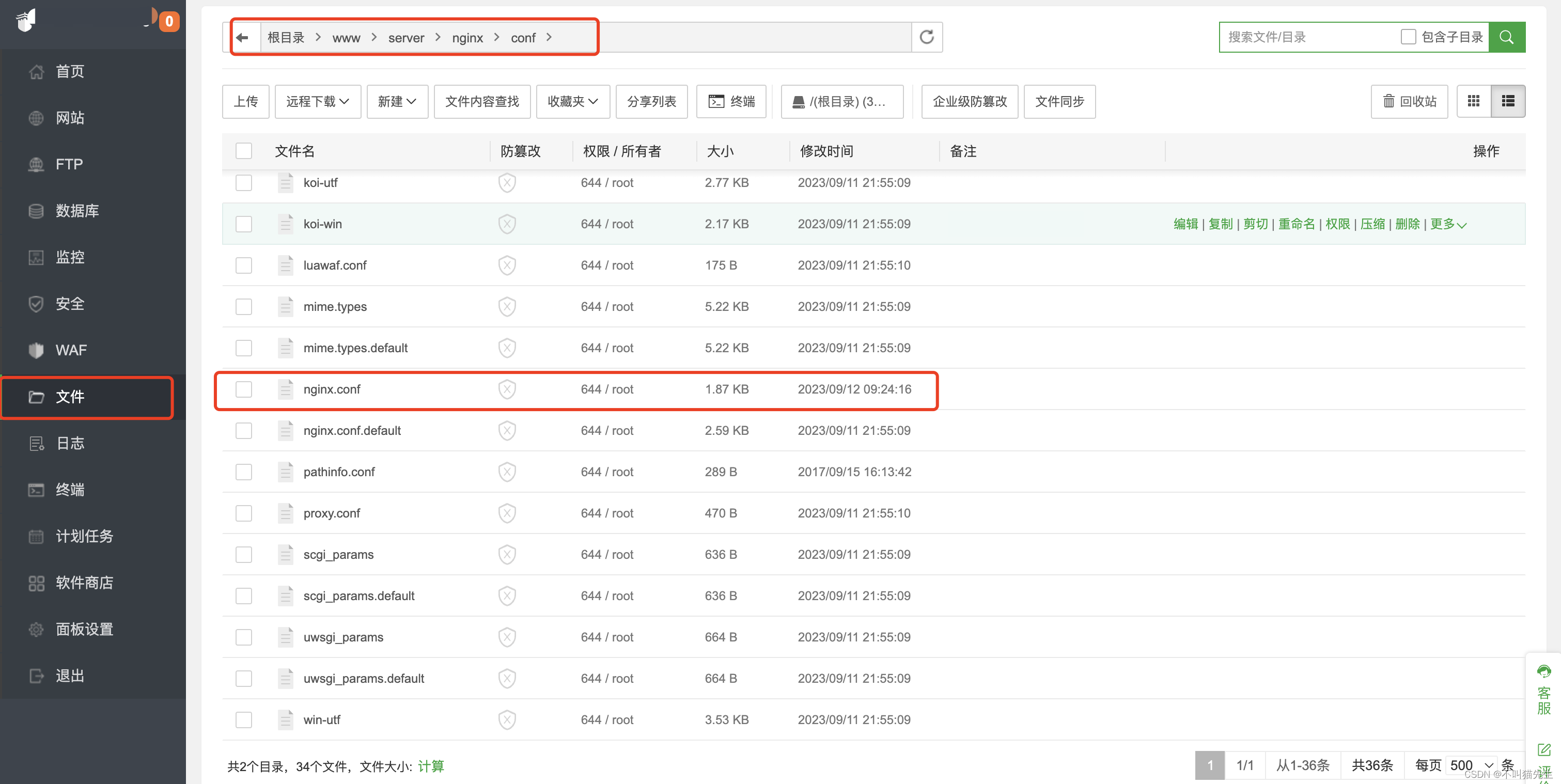Click 编辑 for the koi-win row
Screen dimensions: 1561x784
click(x=1185, y=224)
